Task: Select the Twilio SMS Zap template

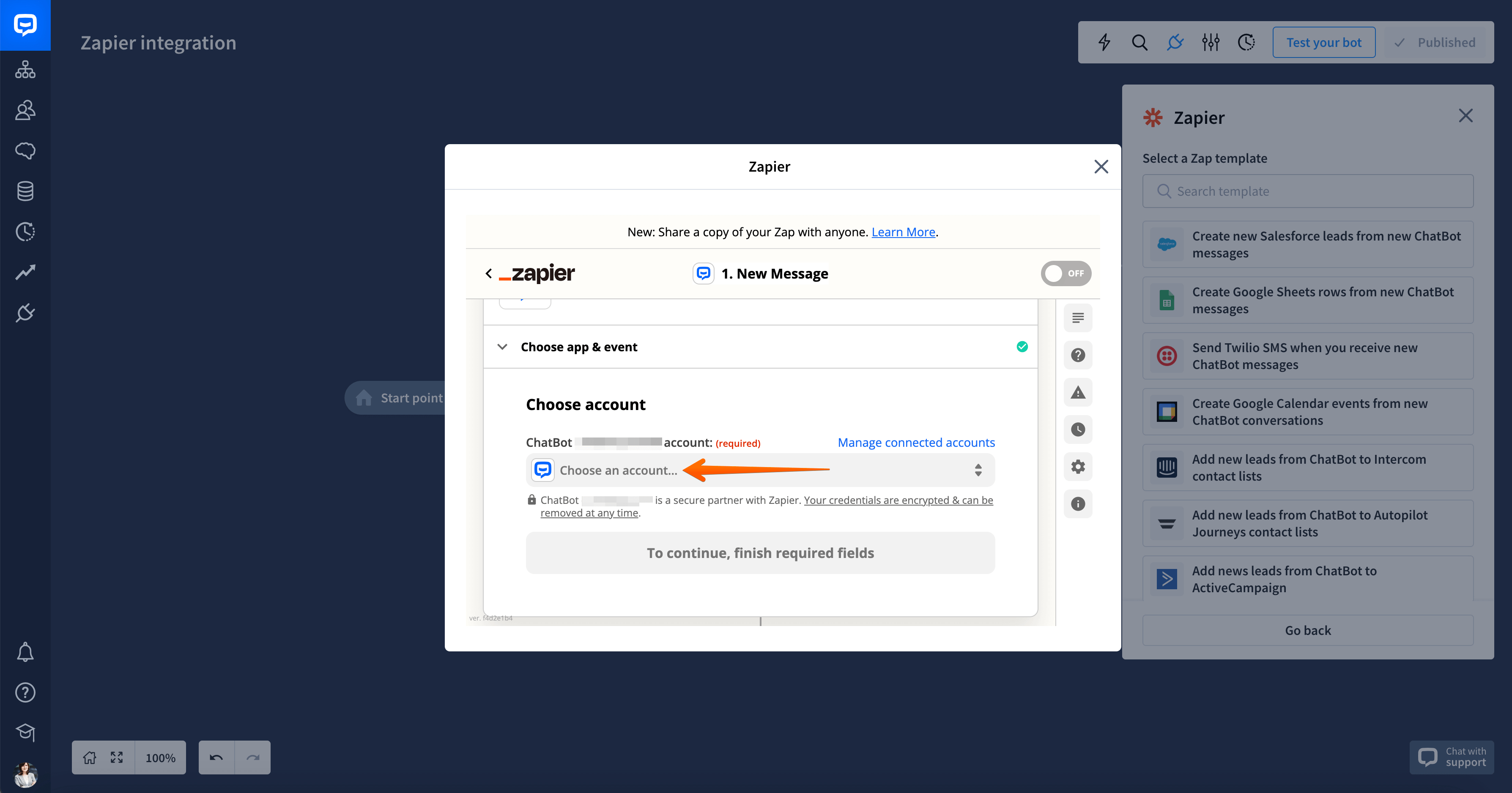Action: click(x=1308, y=355)
